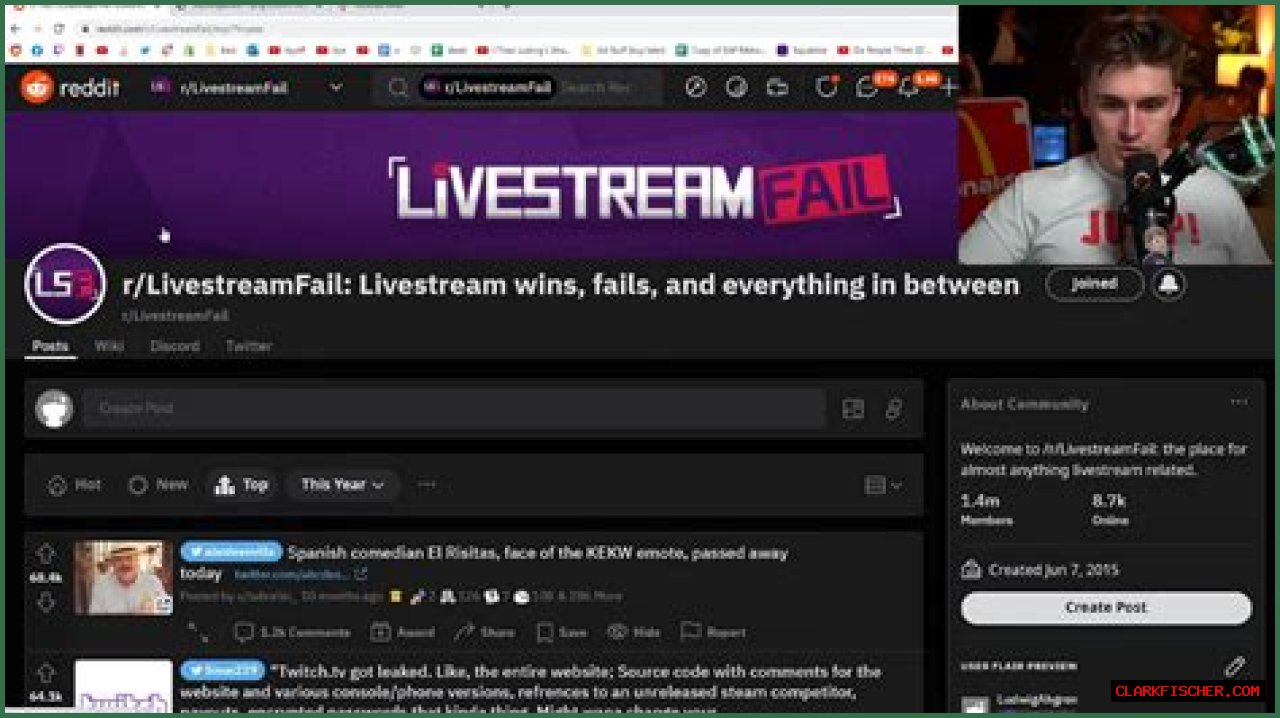Screen dimensions: 1280x718
Task: Switch post sorting to Hot
Action: tap(75, 485)
